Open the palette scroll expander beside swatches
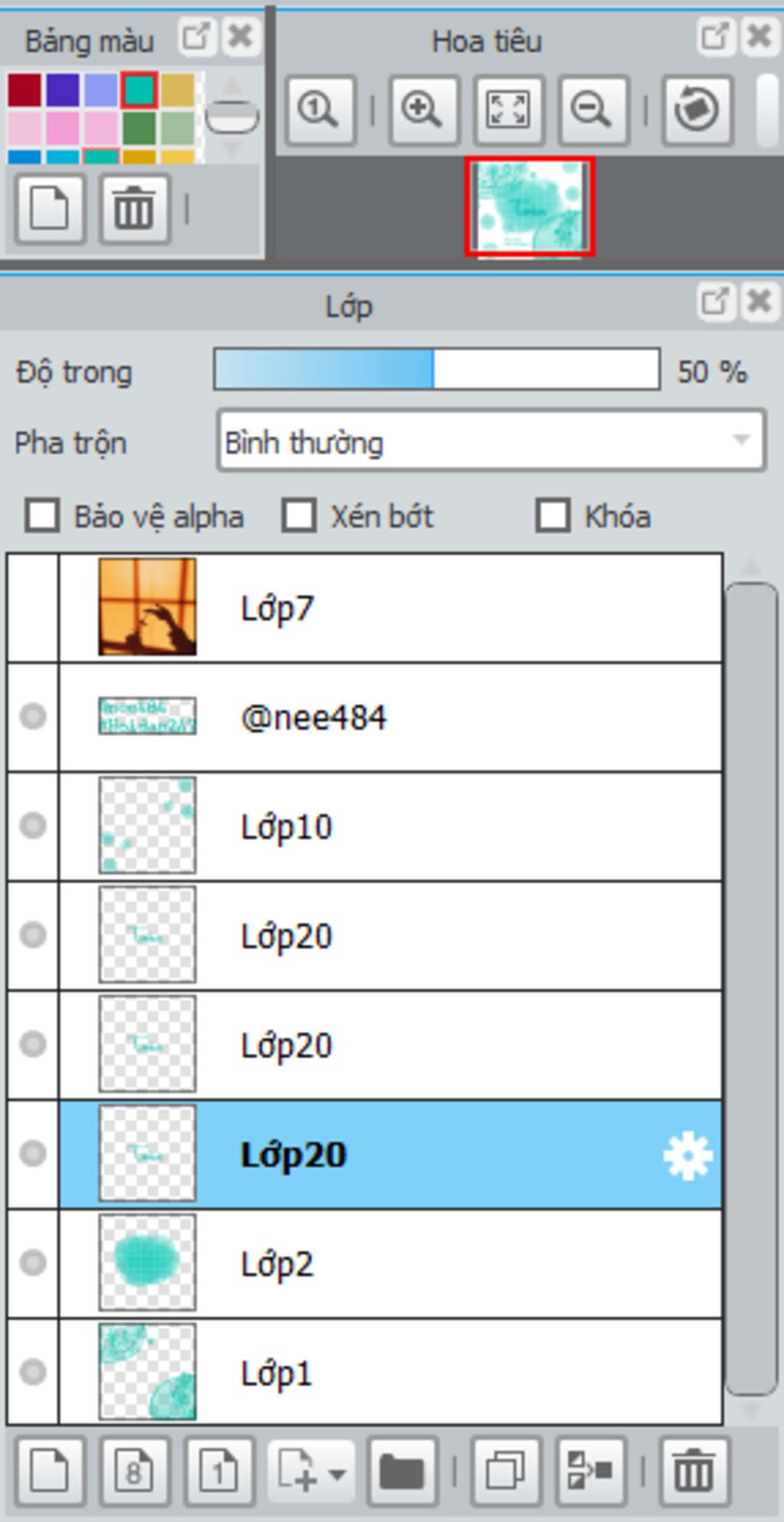Image resolution: width=784 pixels, height=1522 pixels. [233, 117]
